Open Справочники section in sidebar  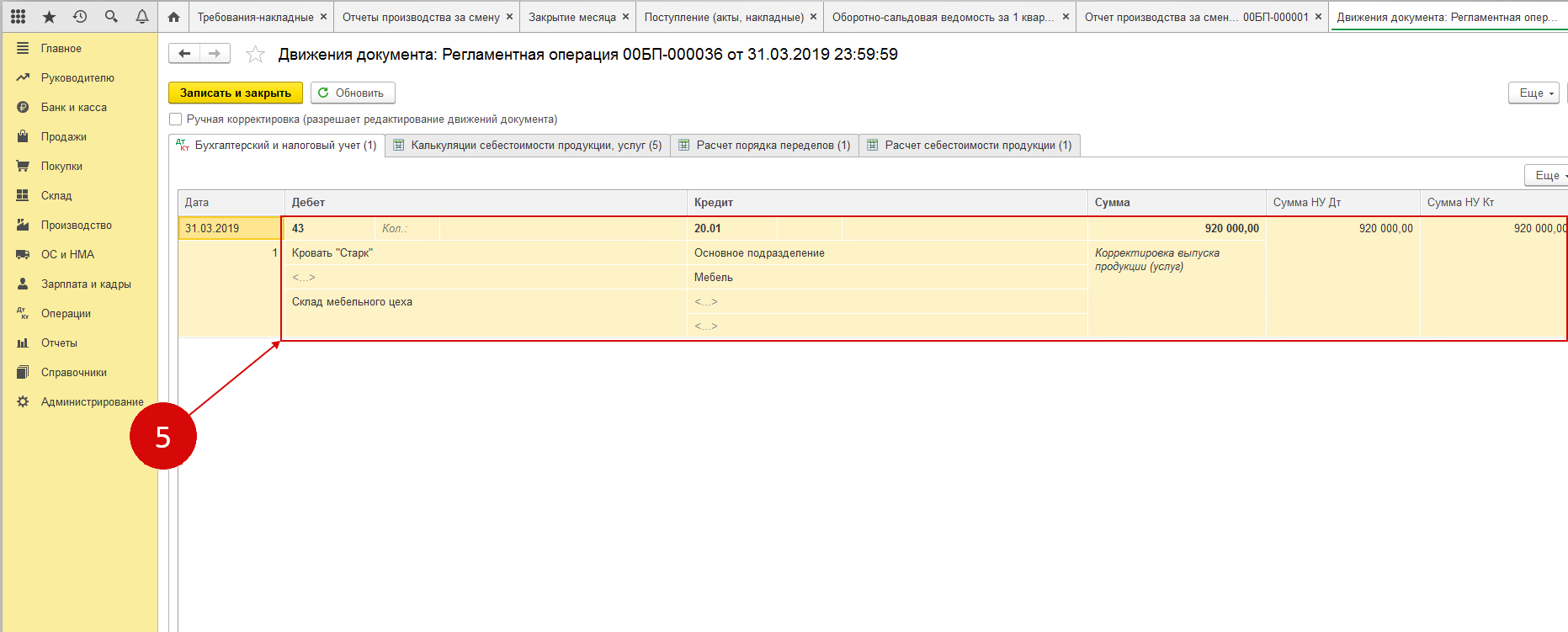click(x=74, y=372)
